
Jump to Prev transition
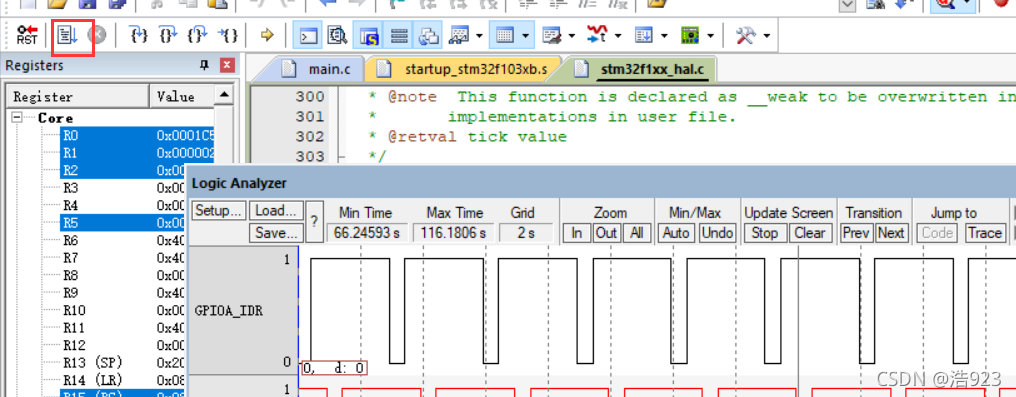pos(857,233)
